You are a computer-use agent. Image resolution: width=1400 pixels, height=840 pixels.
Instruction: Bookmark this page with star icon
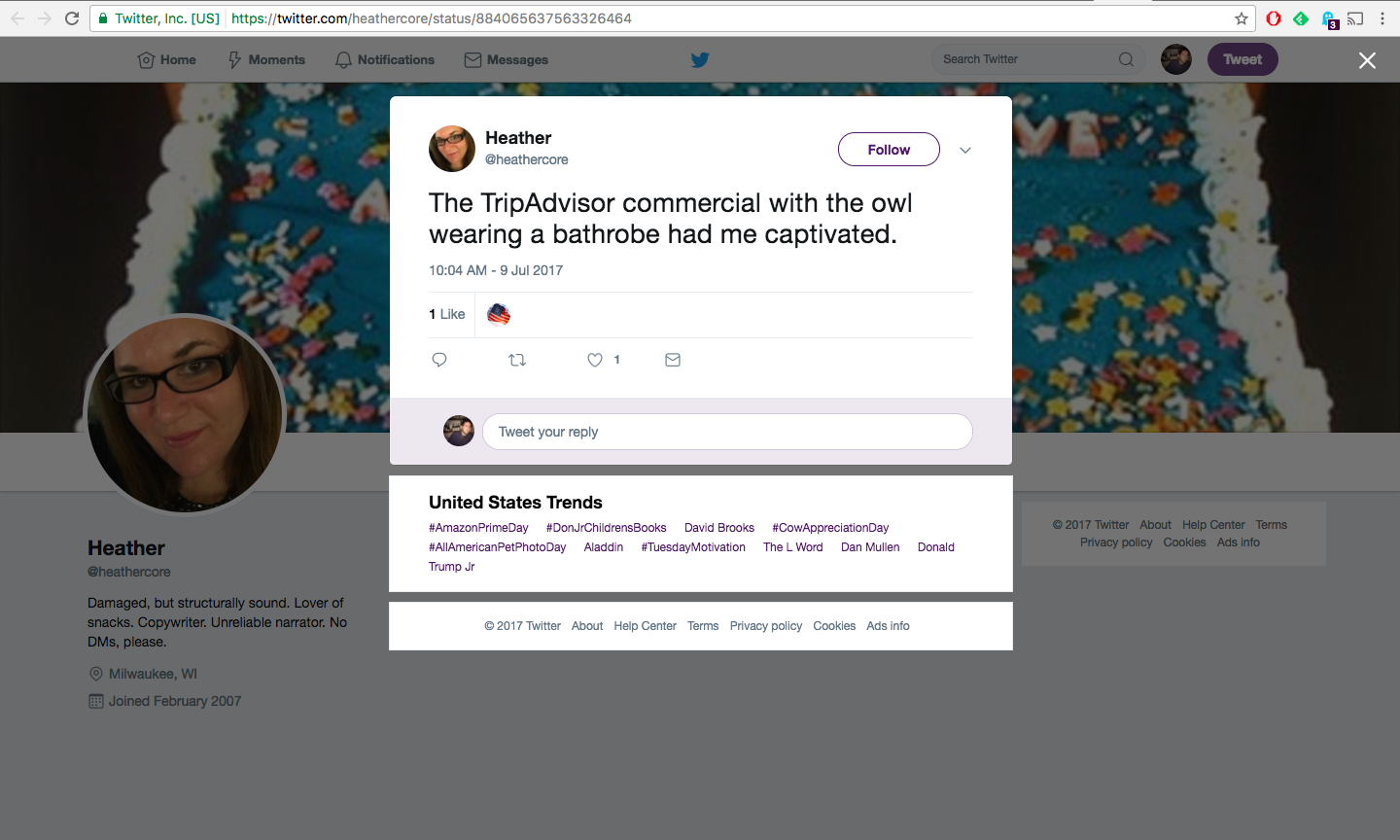1242,18
